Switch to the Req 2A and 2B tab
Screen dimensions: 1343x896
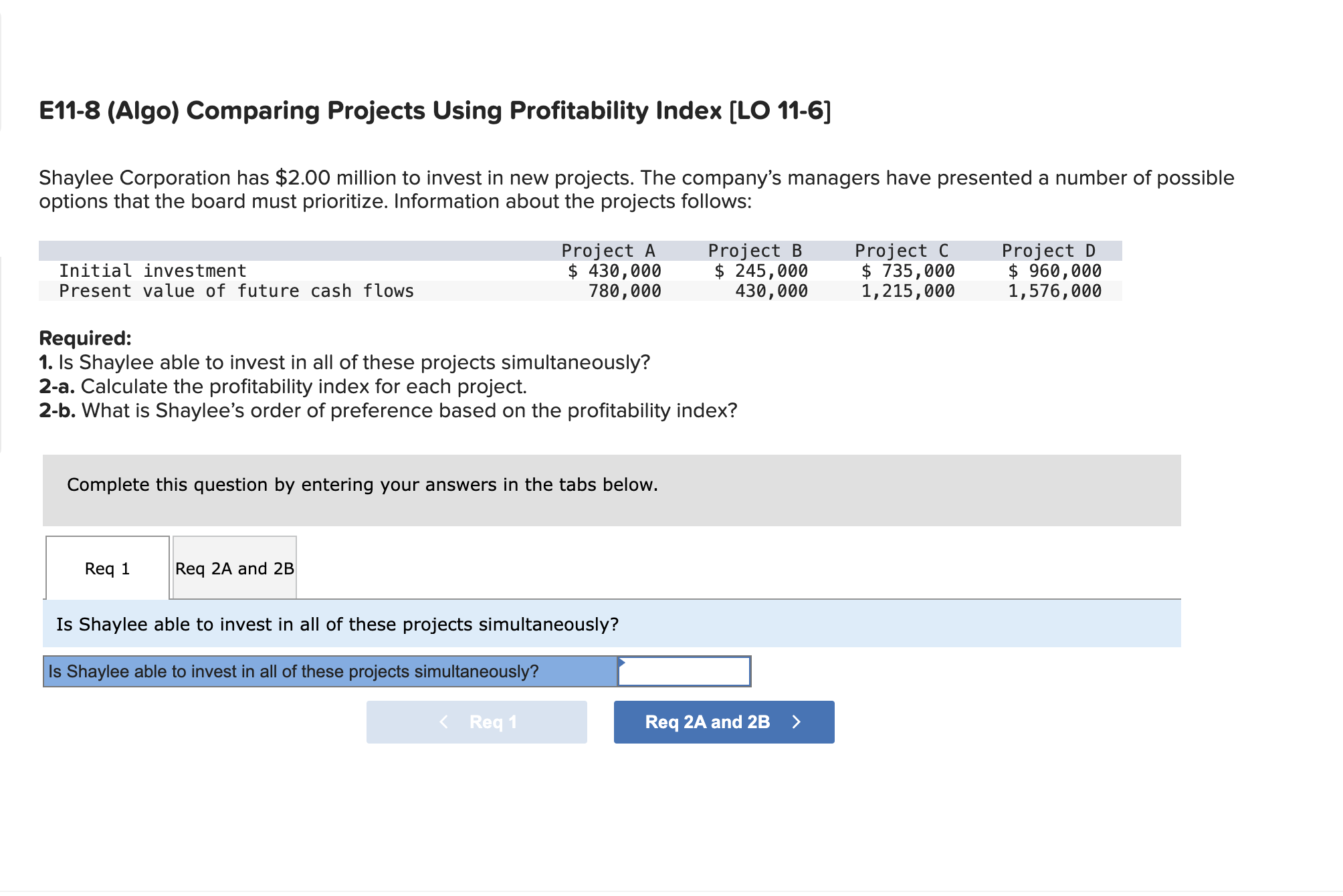pyautogui.click(x=233, y=568)
